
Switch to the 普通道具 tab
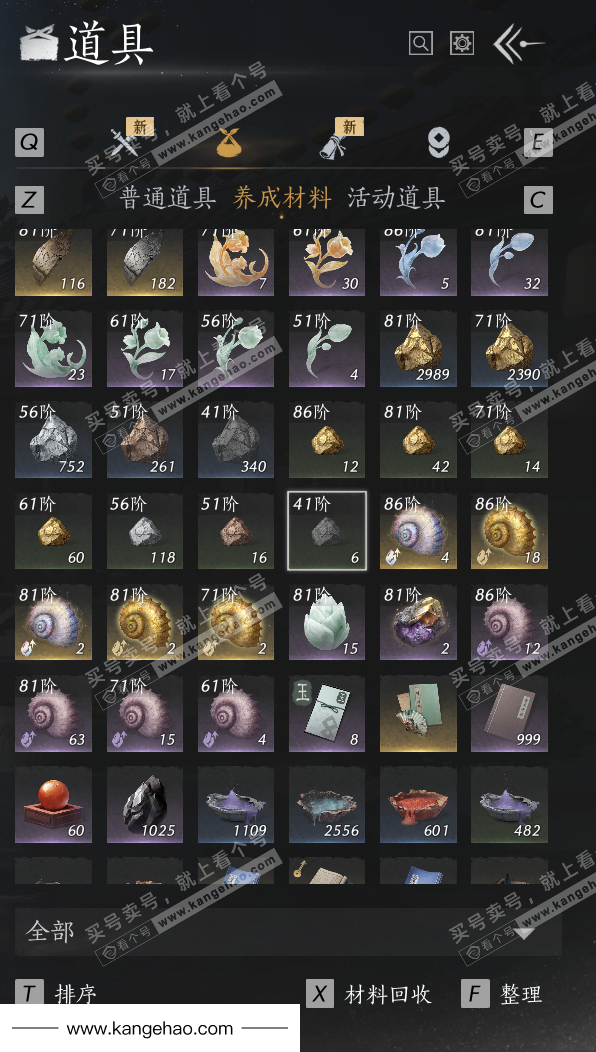pyautogui.click(x=168, y=198)
